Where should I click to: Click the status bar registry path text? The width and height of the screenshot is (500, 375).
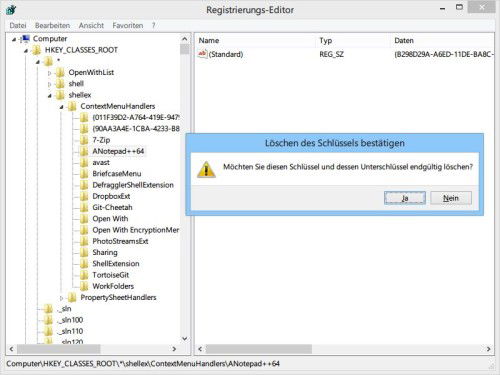click(x=143, y=364)
